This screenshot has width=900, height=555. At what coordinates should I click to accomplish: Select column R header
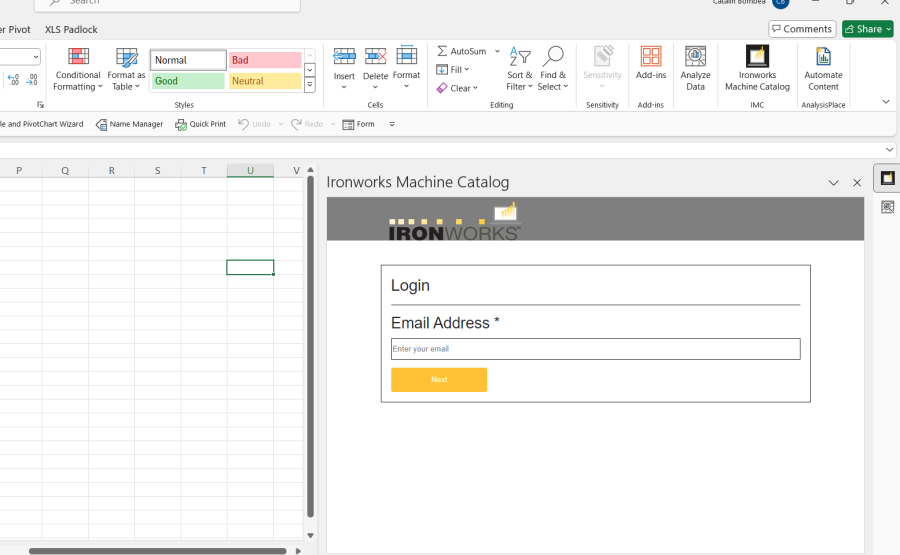point(111,170)
